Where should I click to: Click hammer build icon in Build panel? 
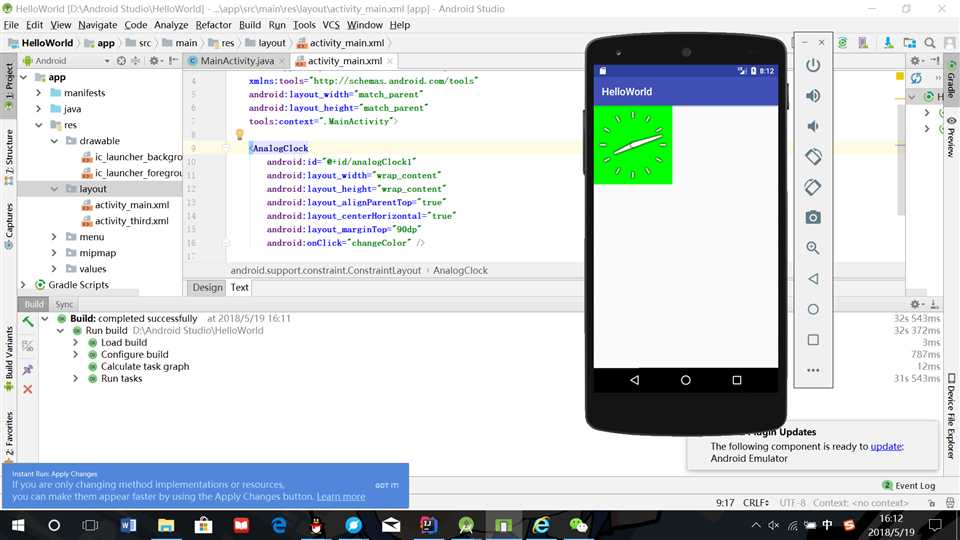point(28,321)
